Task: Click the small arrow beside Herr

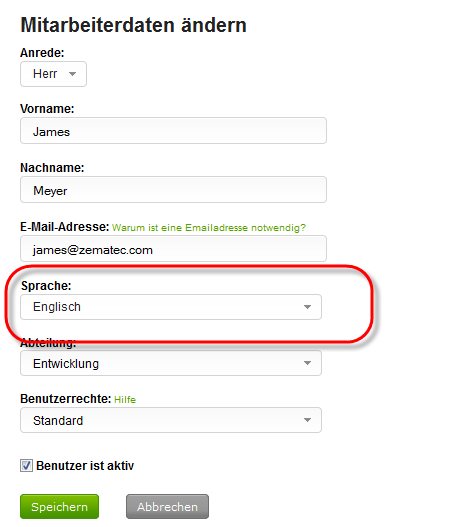Action: [72, 74]
